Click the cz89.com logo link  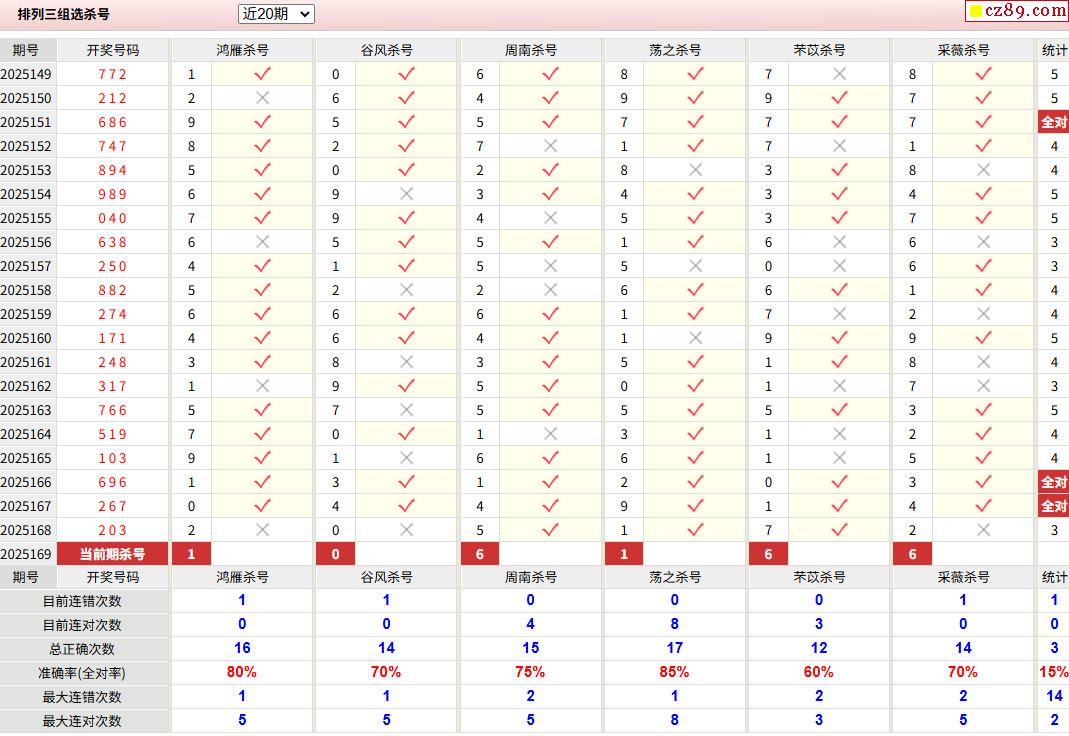click(x=1017, y=10)
